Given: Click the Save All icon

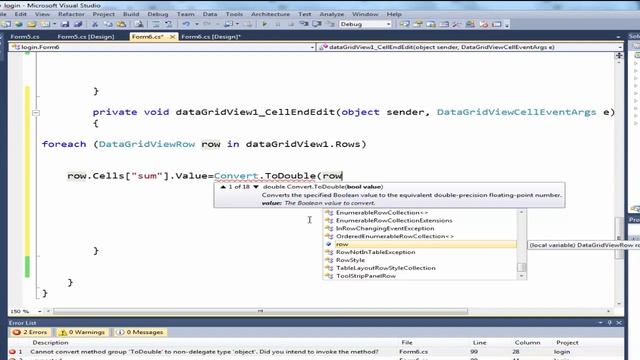Looking at the screenshot, I should pos(78,24).
